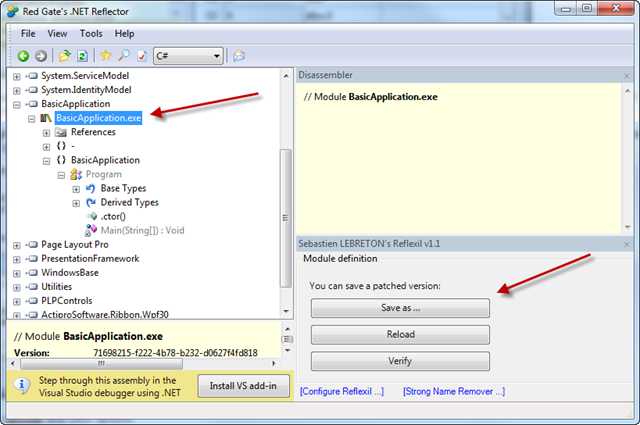The height and width of the screenshot is (425, 640).
Task: Select the .ctor() constructor item
Action: [x=113, y=216]
